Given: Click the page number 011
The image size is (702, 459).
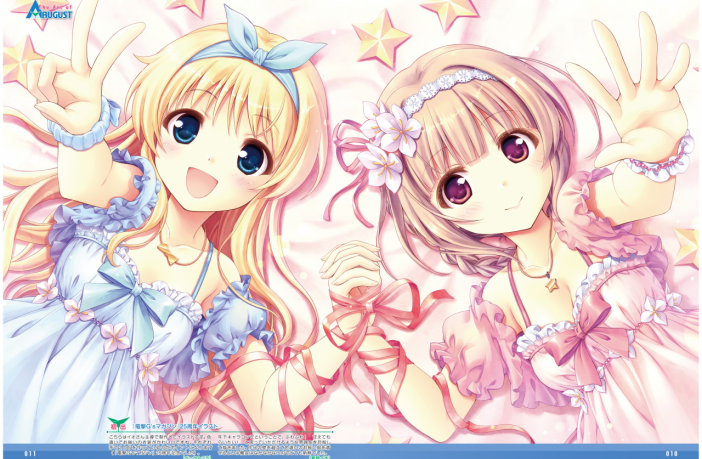Looking at the screenshot, I should 30,454.
